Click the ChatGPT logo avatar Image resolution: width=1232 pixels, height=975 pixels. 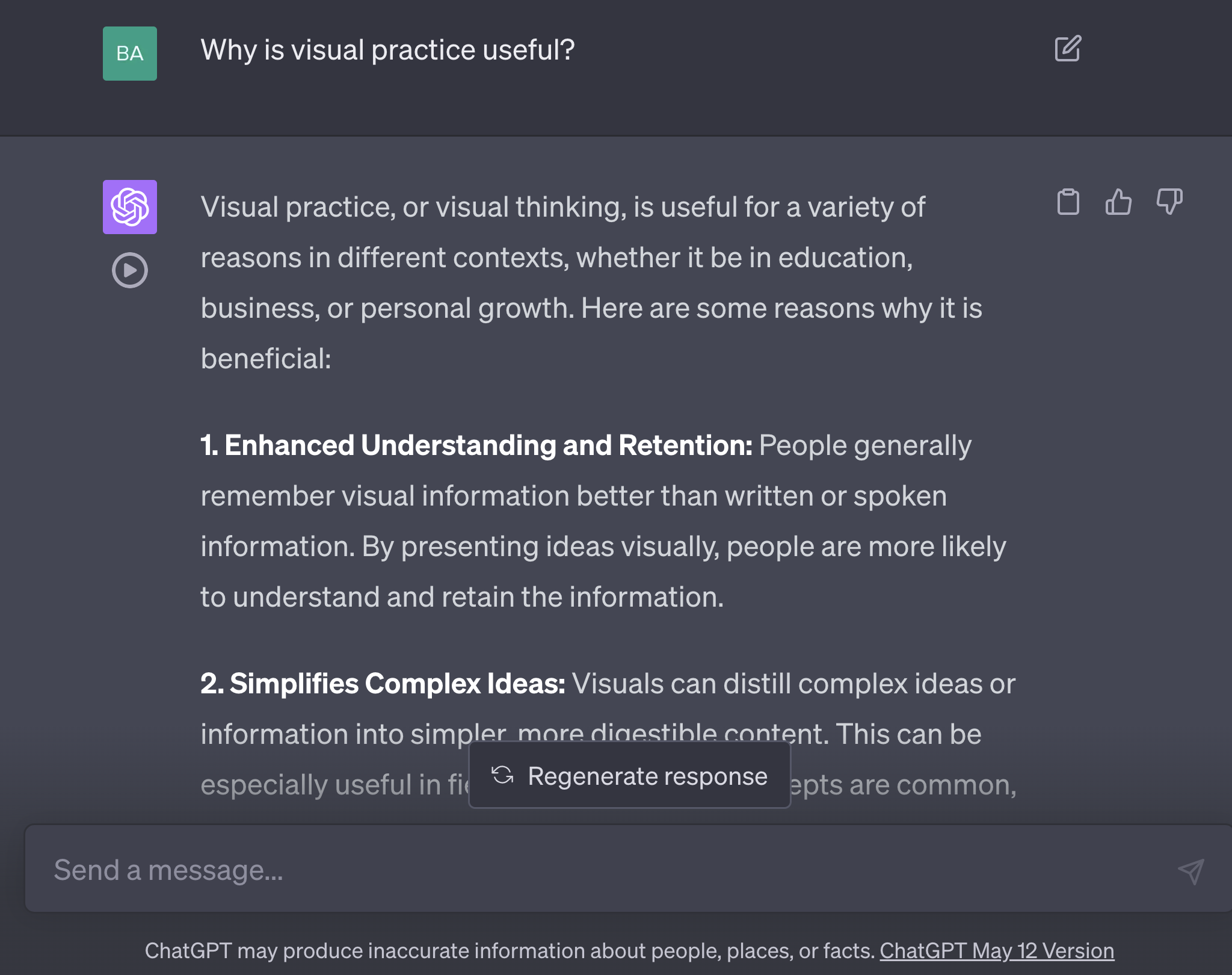coord(130,207)
